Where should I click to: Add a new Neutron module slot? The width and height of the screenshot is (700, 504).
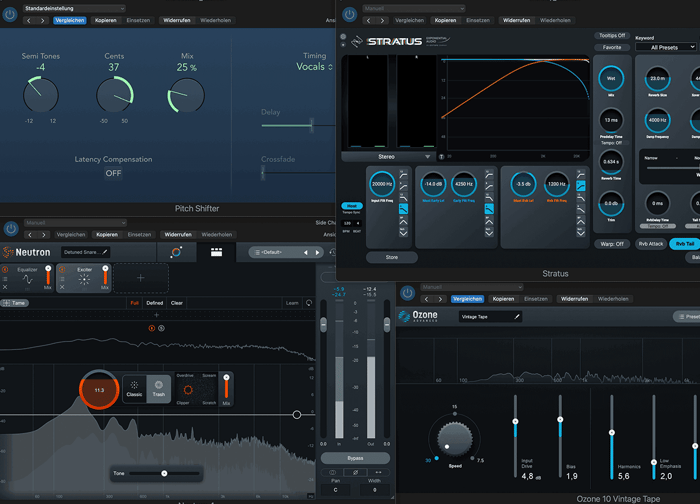point(141,278)
